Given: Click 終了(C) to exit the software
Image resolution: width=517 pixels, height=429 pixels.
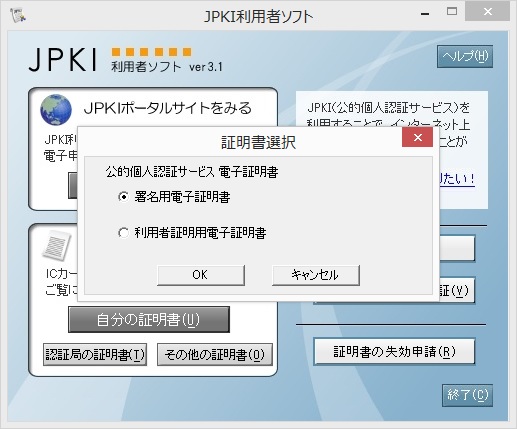Looking at the screenshot, I should pyautogui.click(x=467, y=395).
